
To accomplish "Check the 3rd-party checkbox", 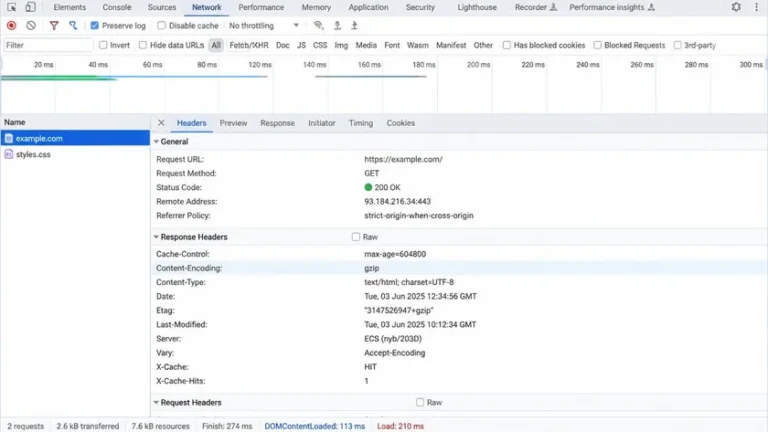I will pyautogui.click(x=677, y=45).
